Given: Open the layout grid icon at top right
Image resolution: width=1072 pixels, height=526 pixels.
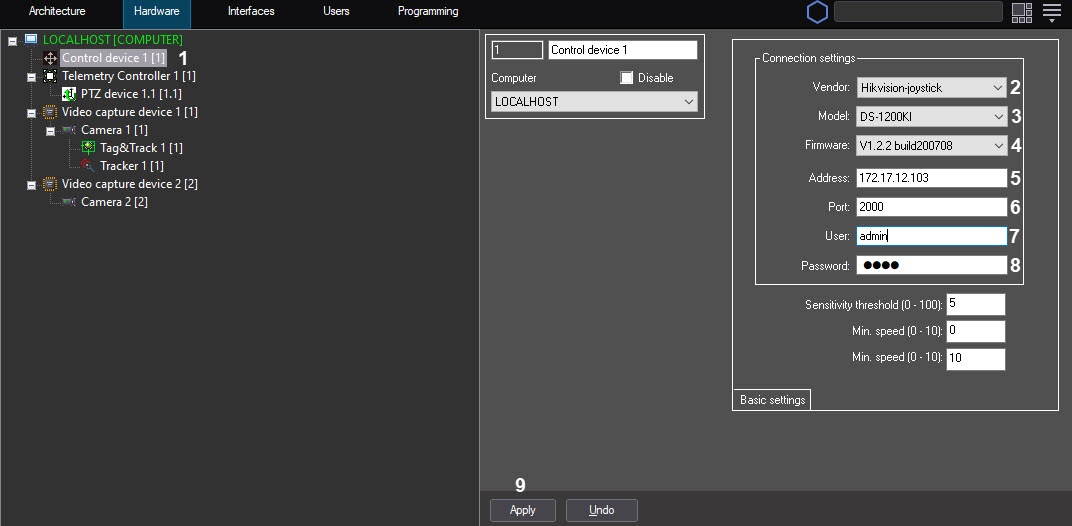Looking at the screenshot, I should click(x=1021, y=12).
